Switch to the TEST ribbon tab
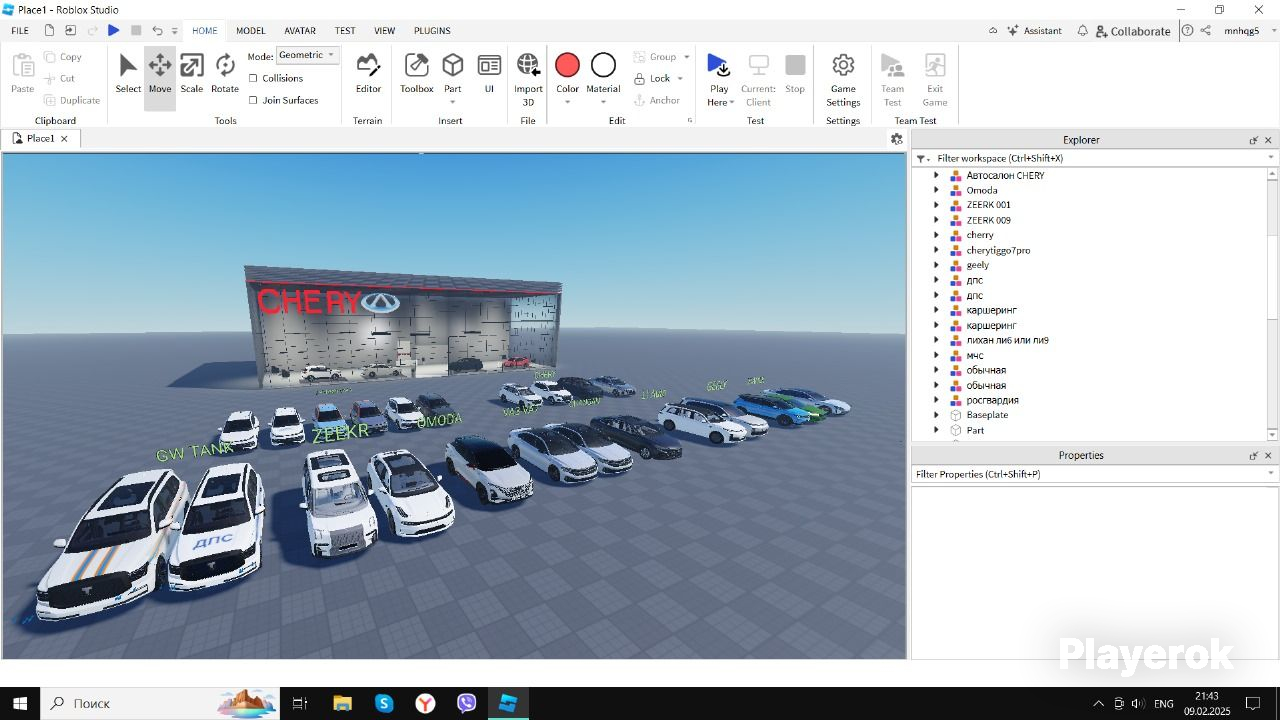 (345, 31)
